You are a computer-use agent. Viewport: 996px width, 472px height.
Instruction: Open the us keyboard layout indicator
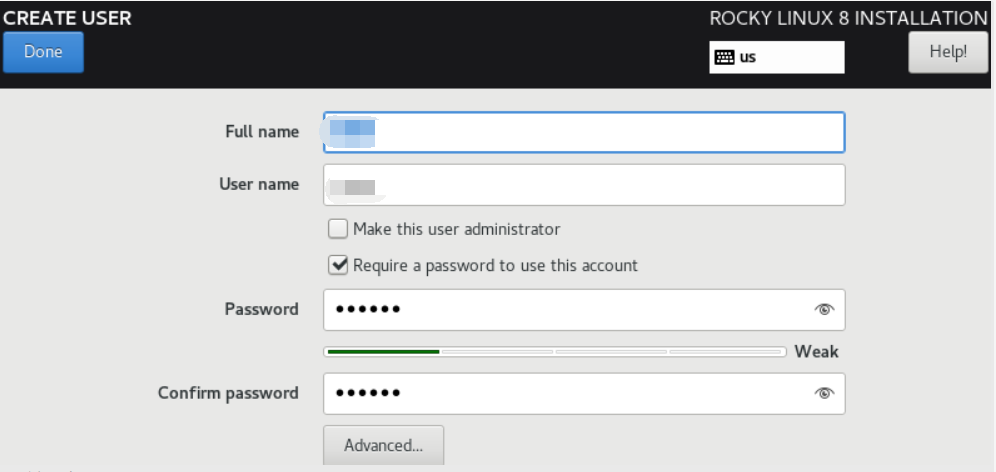point(777,57)
